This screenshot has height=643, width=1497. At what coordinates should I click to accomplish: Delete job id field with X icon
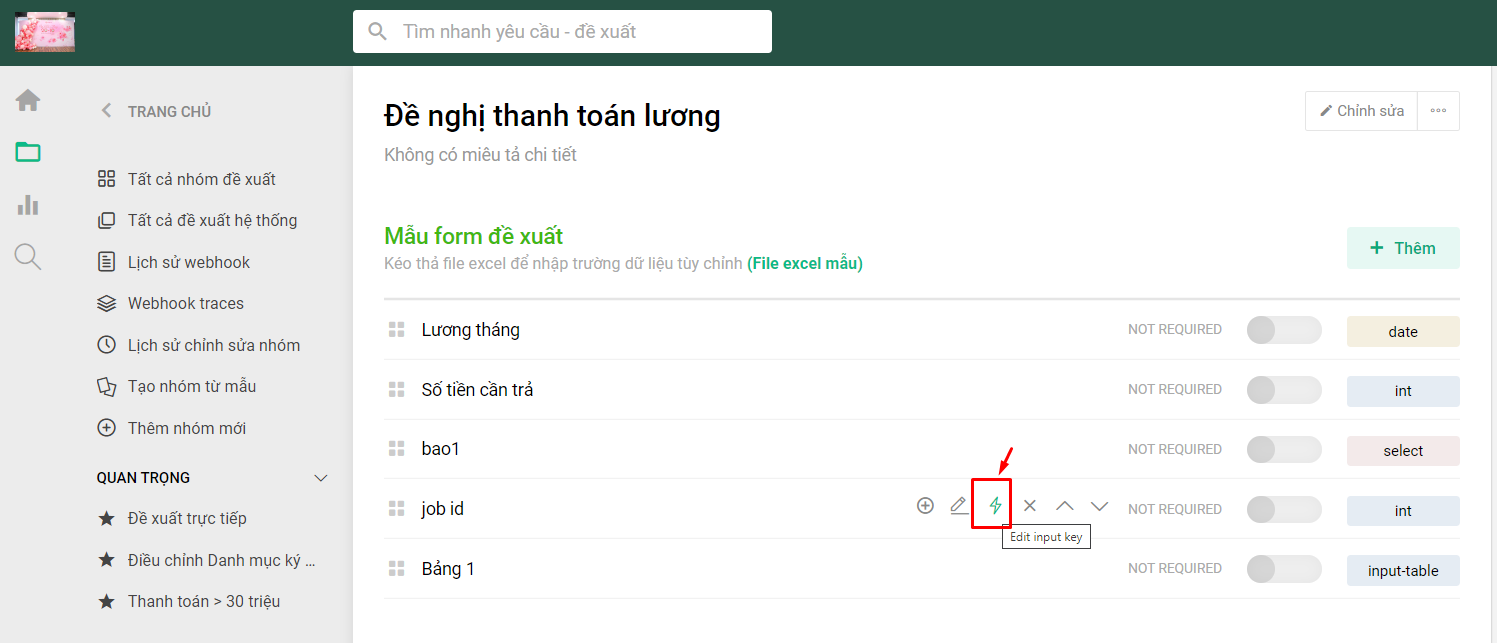pyautogui.click(x=1030, y=506)
